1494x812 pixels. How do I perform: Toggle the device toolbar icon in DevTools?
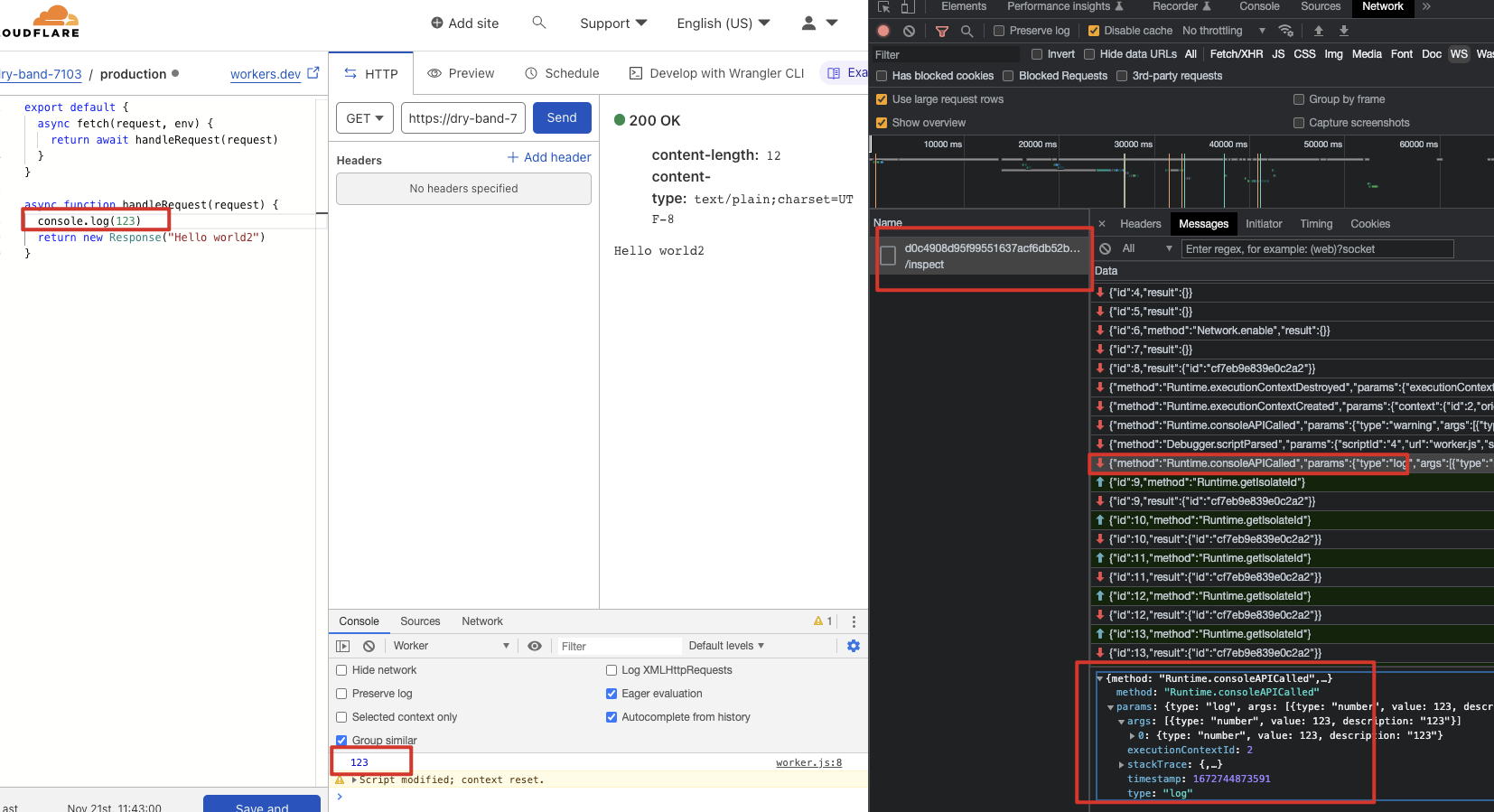coord(908,6)
